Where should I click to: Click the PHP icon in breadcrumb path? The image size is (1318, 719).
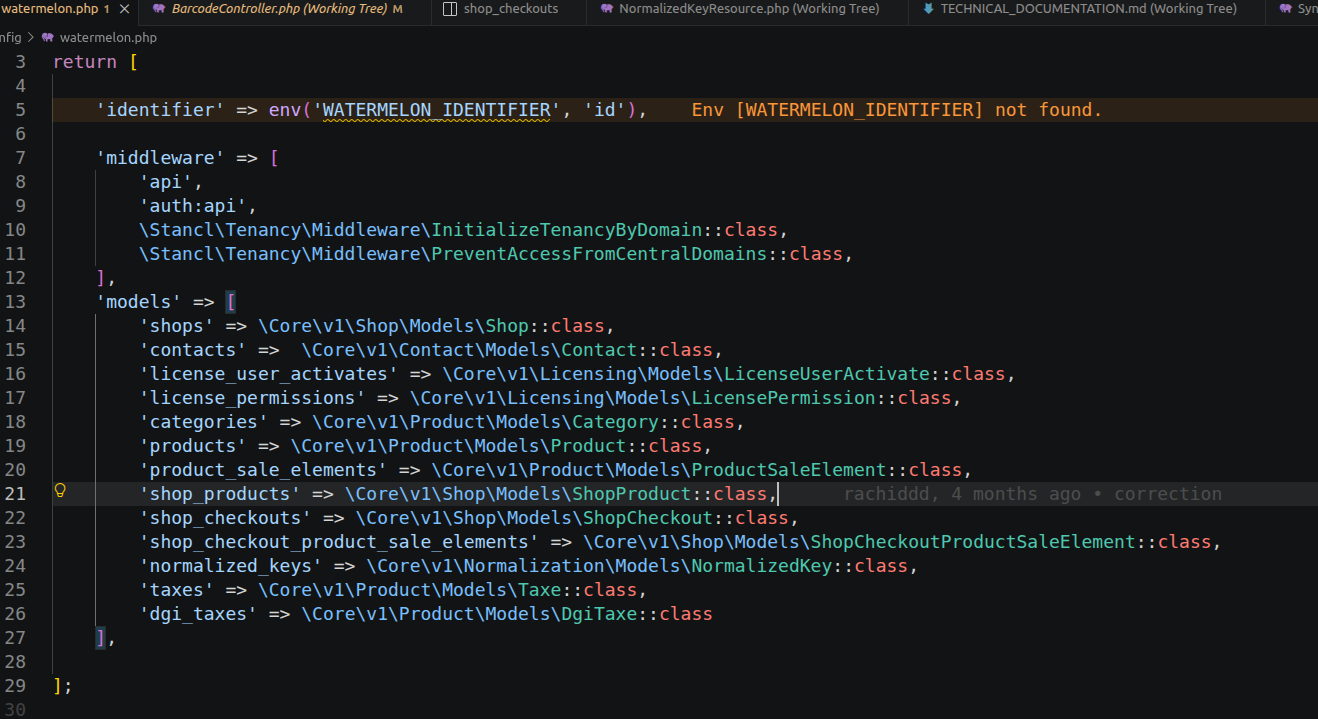[x=47, y=37]
